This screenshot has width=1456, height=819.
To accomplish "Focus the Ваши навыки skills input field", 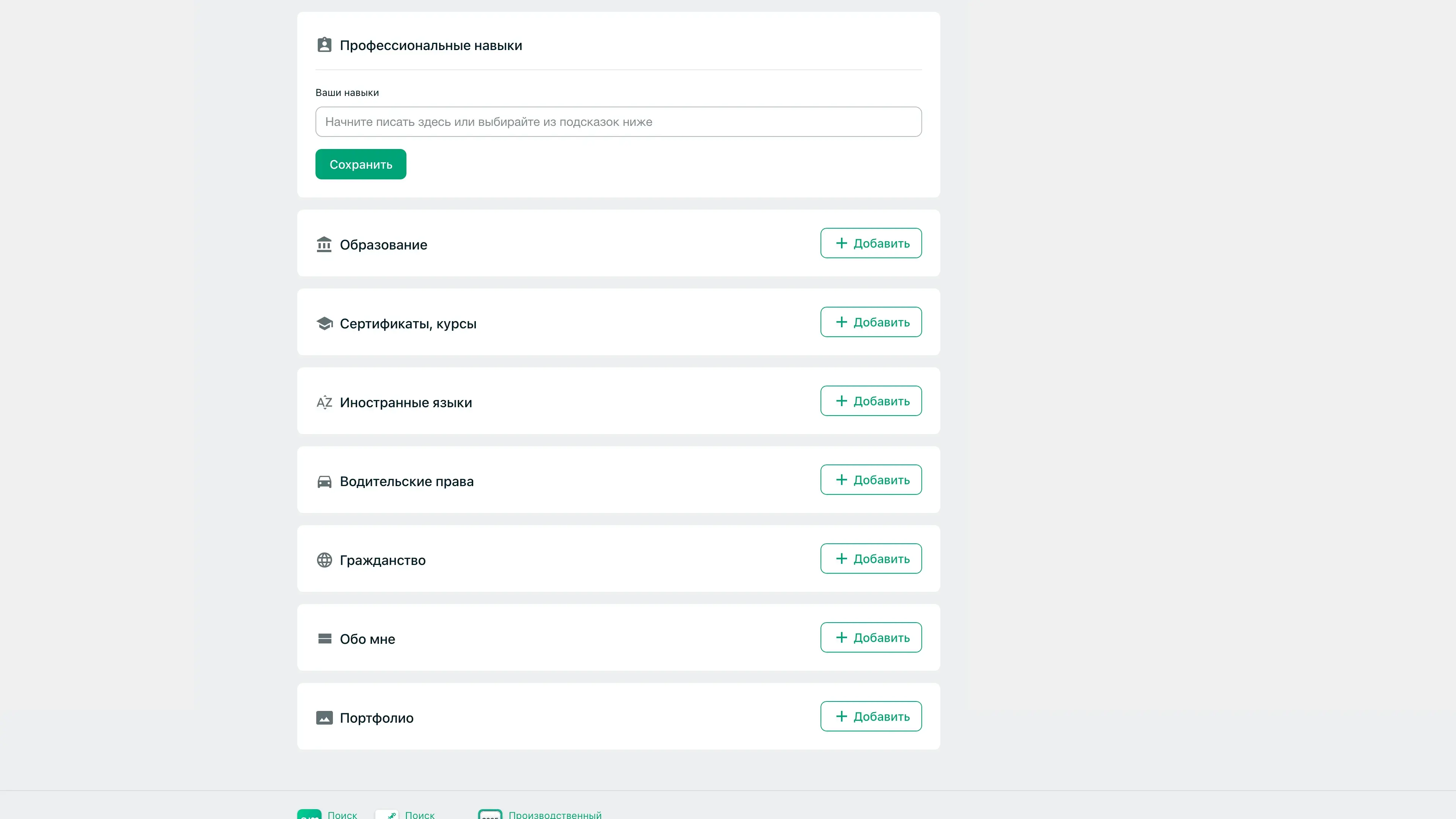I will pyautogui.click(x=618, y=121).
